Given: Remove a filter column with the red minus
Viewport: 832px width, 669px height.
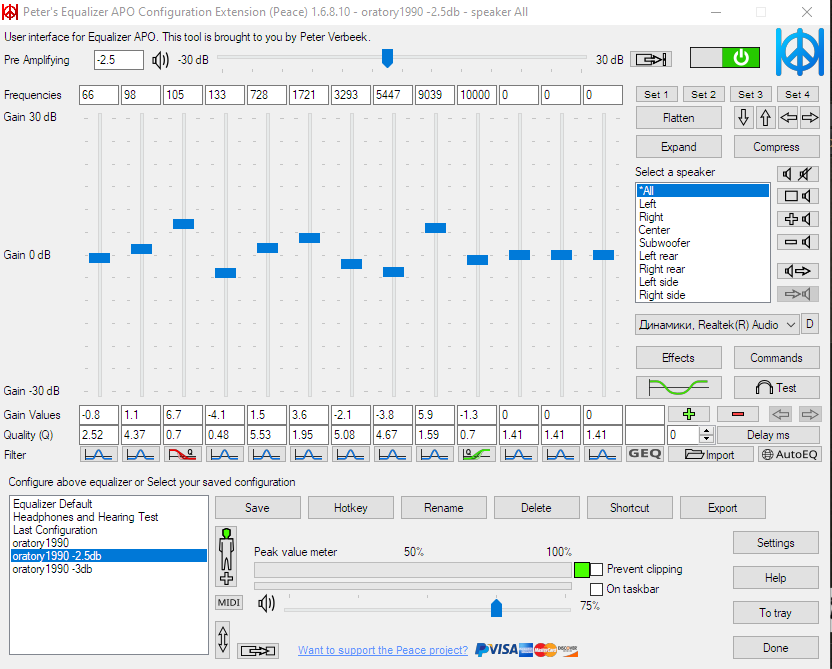Looking at the screenshot, I should [738, 414].
